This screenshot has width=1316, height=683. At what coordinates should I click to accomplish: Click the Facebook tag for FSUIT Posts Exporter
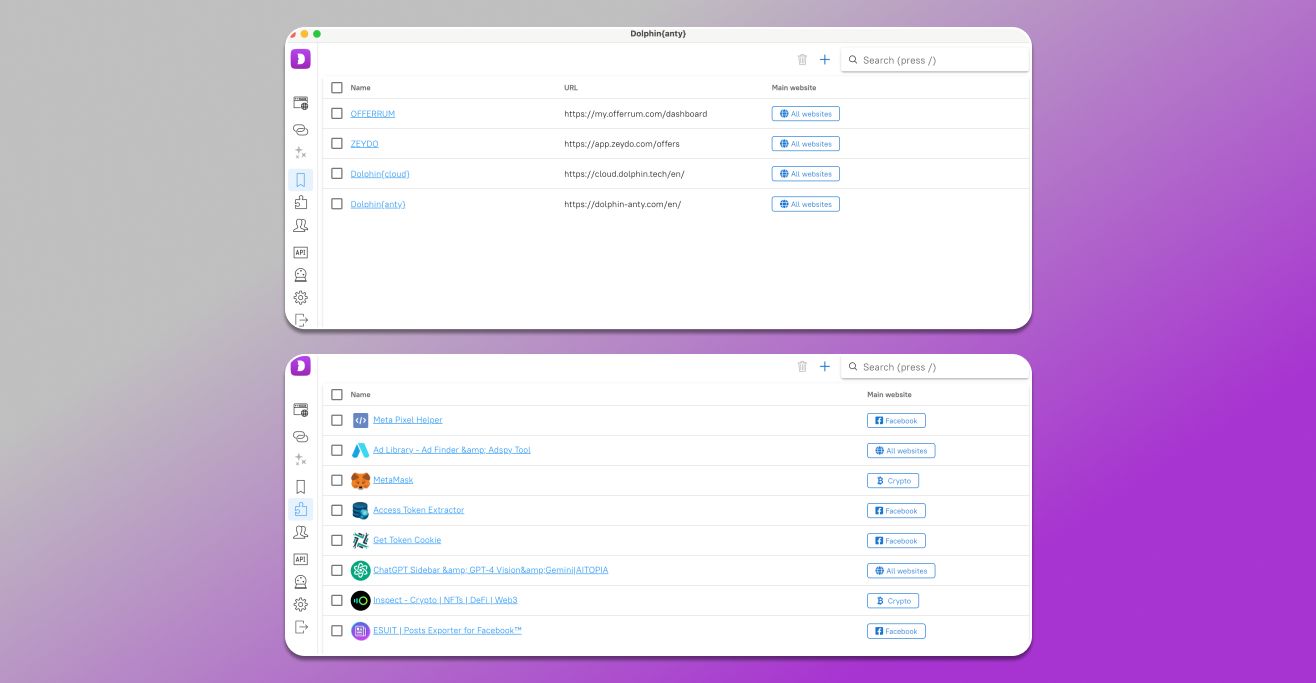[896, 631]
